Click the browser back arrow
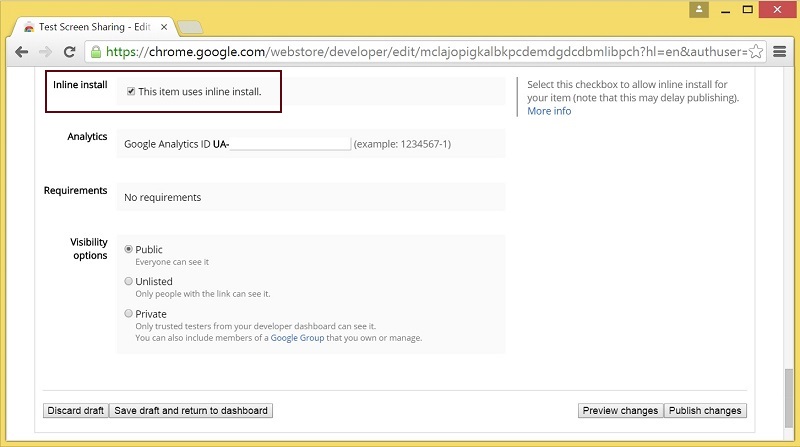This screenshot has width=800, height=447. tap(22, 51)
